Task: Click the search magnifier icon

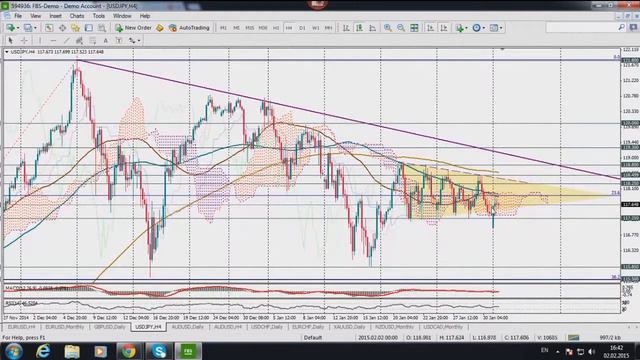Action: point(621,27)
